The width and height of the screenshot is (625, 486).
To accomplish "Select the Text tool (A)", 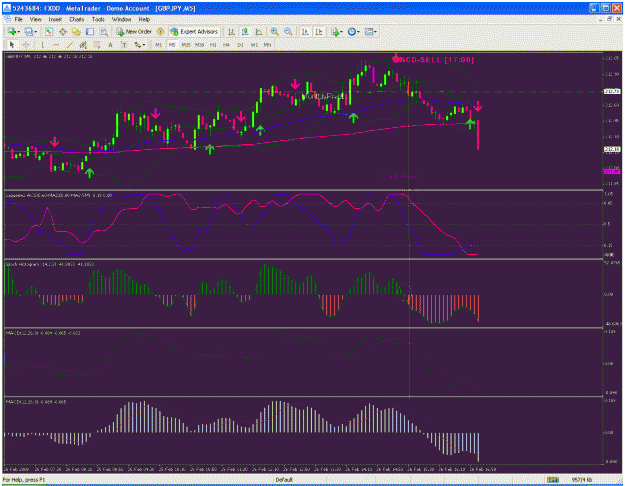I will coord(110,45).
